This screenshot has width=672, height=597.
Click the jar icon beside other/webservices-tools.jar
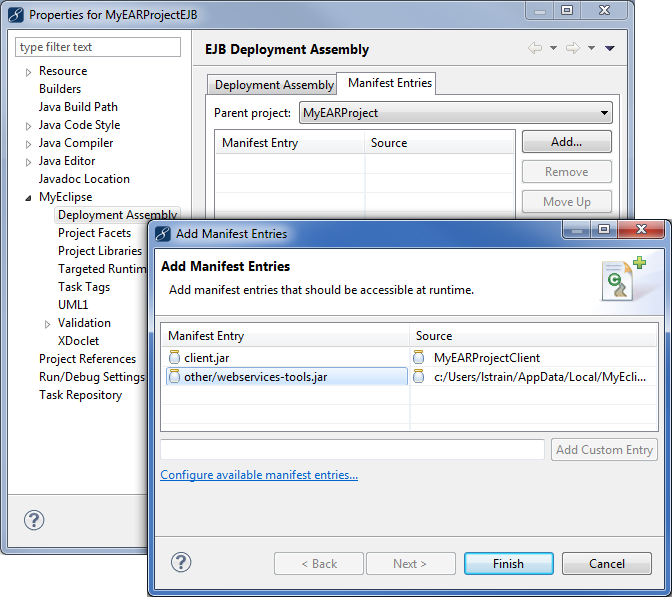coord(174,376)
